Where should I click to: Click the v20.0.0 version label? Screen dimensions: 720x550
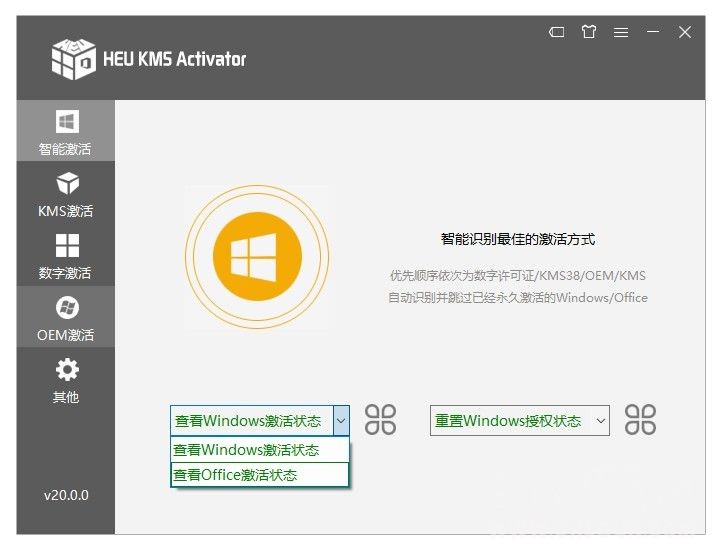66,495
